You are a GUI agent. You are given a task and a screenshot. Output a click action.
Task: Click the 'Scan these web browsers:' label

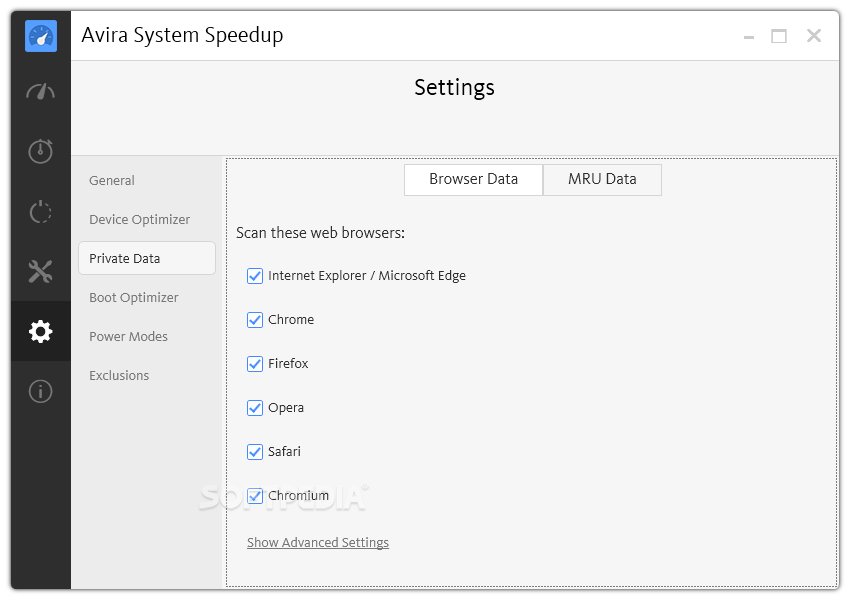(x=320, y=233)
